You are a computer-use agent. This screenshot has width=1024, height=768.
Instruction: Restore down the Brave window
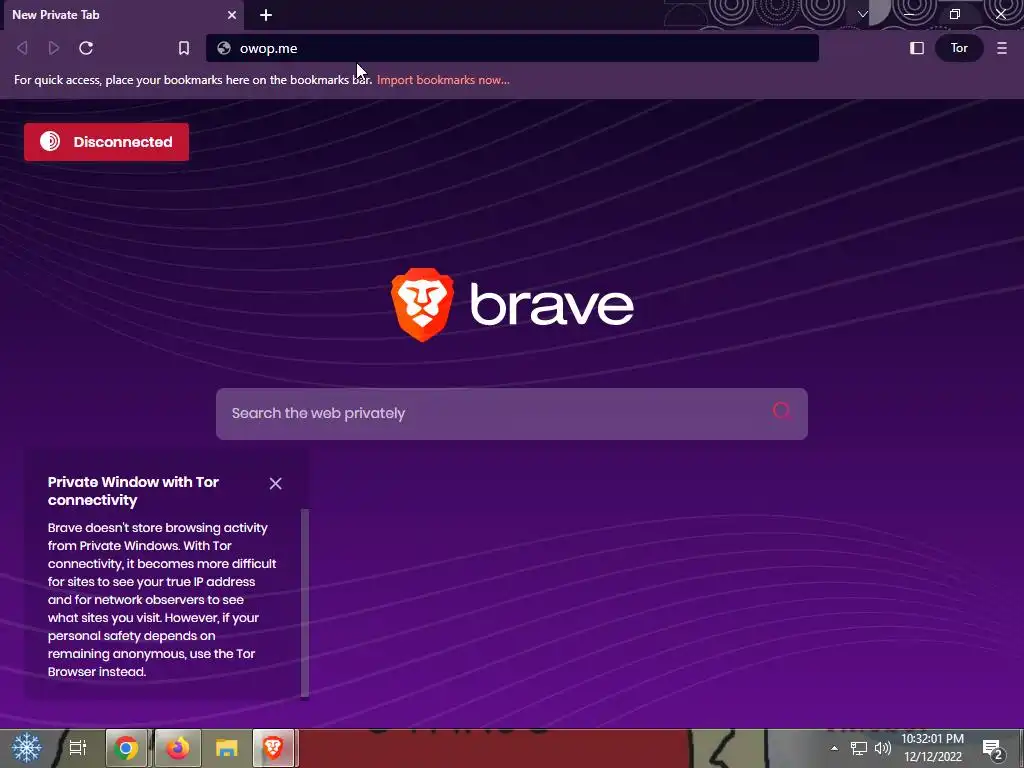tap(955, 14)
